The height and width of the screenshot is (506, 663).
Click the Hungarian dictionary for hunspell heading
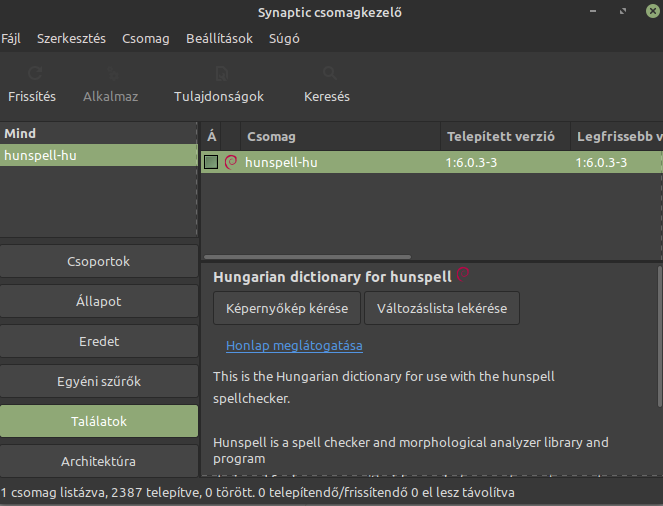tap(332, 277)
